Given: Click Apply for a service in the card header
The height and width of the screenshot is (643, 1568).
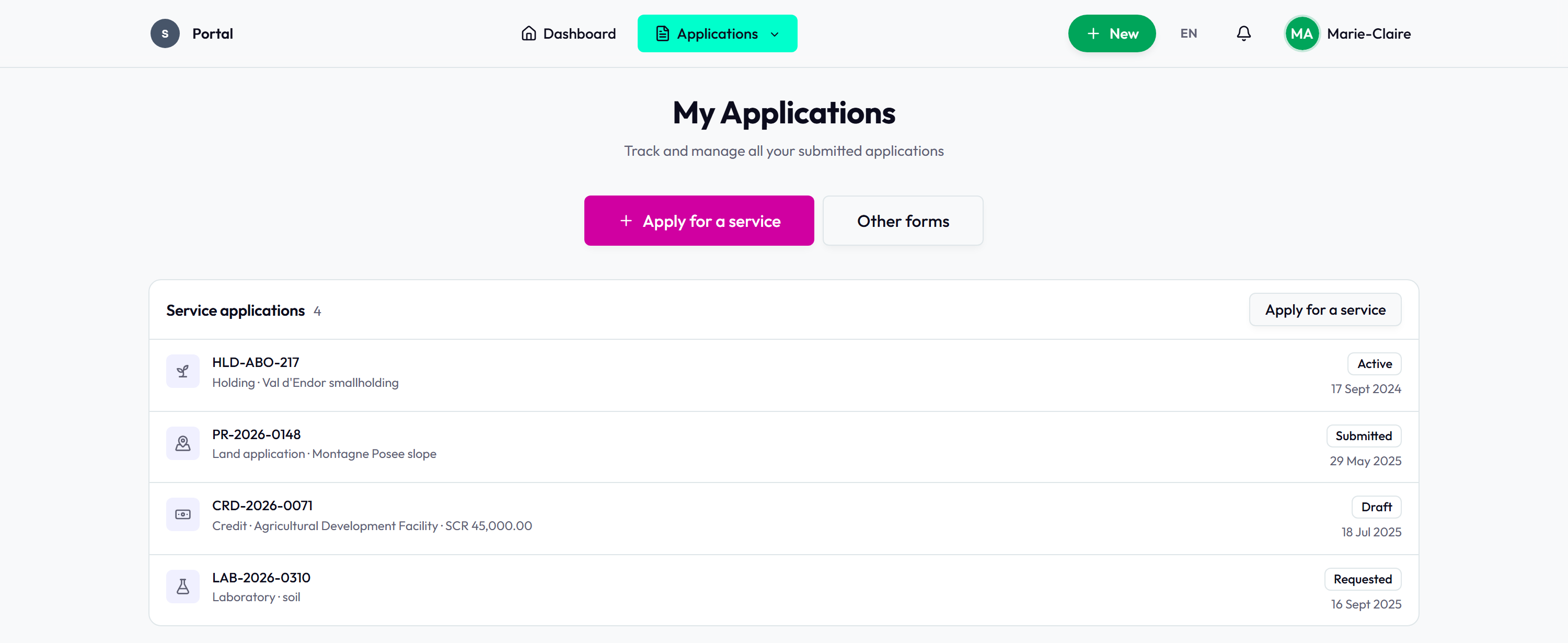Looking at the screenshot, I should [1325, 310].
